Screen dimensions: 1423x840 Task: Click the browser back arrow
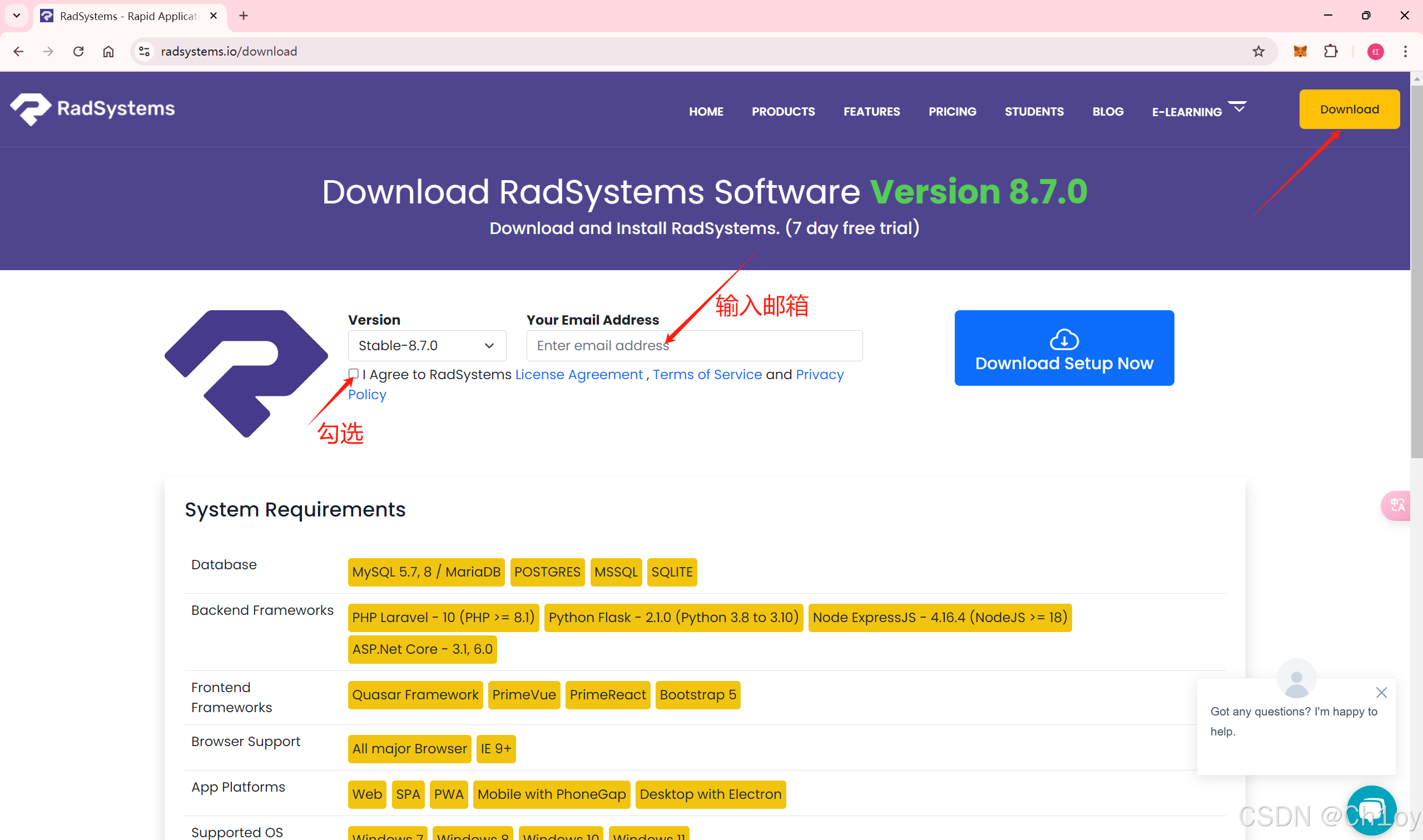point(19,52)
